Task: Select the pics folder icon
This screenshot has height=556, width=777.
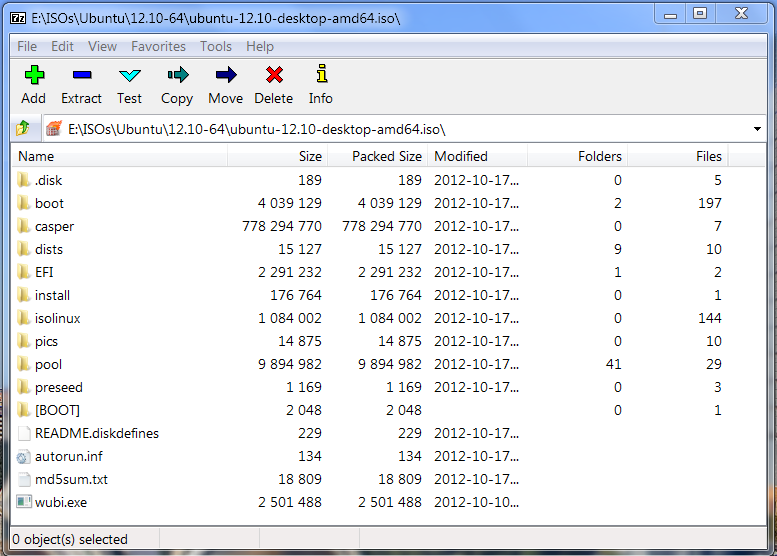Action: [x=23, y=341]
